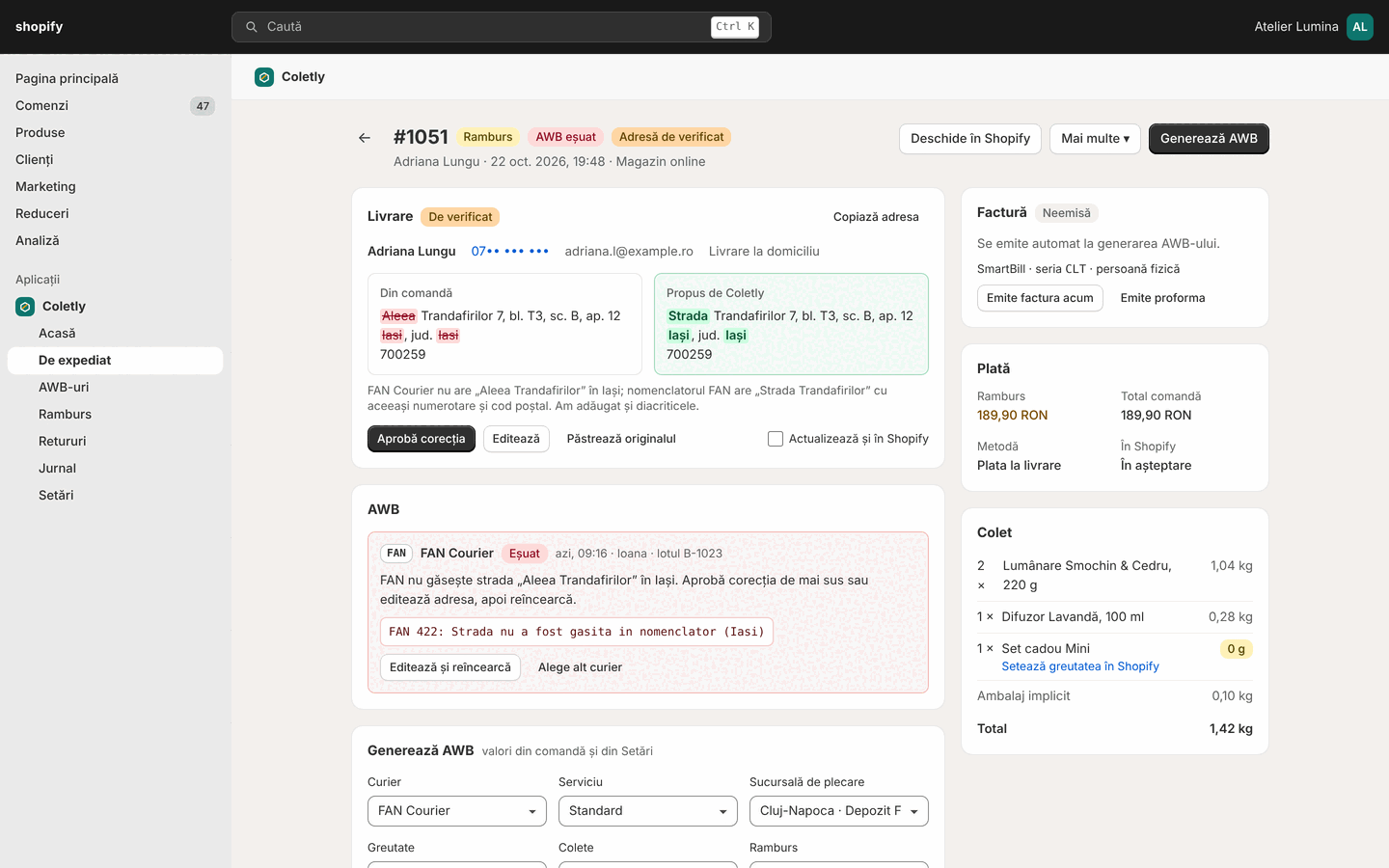Choose "Alege alt curier"
1389x868 pixels.
[x=580, y=667]
